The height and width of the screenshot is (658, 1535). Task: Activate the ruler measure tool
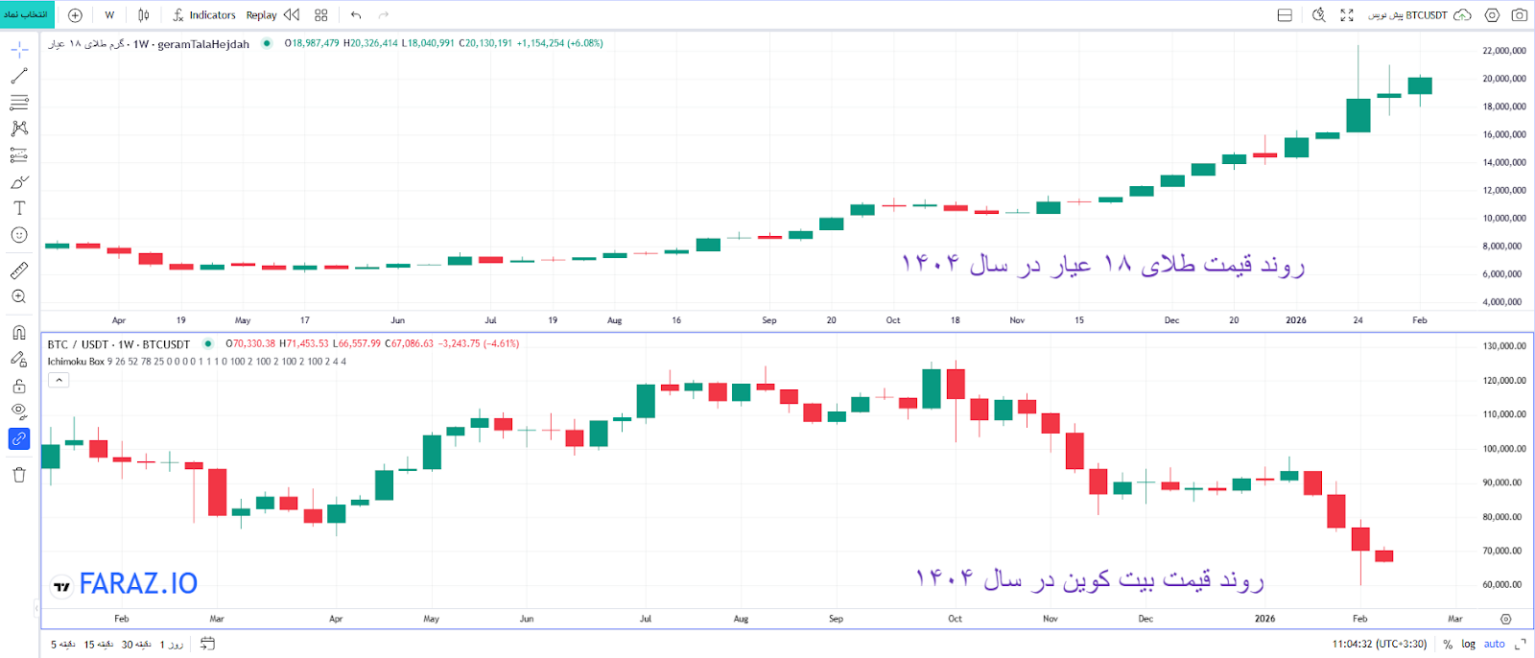(x=19, y=271)
